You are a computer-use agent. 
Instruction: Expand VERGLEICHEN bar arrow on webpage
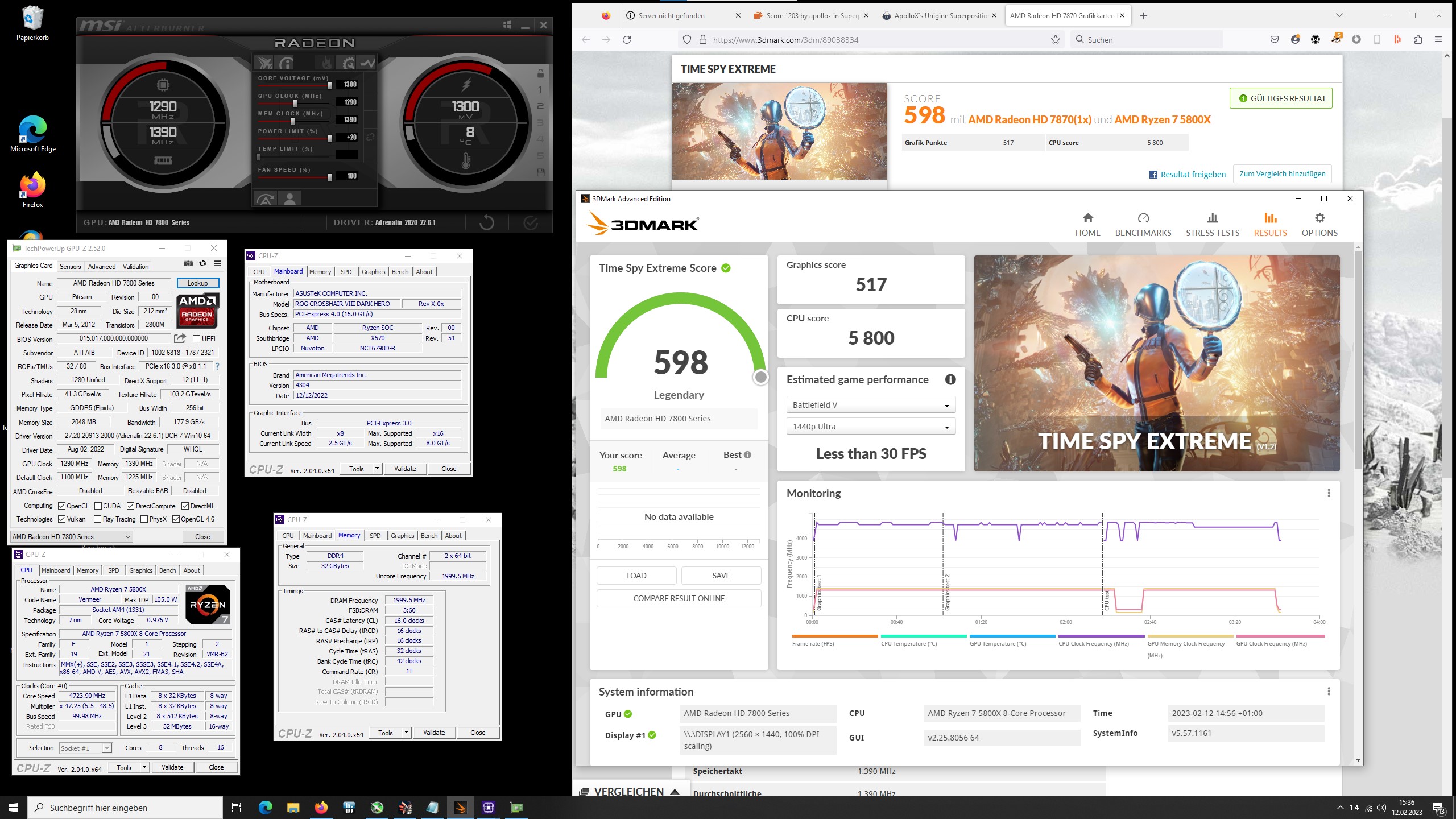point(675,791)
